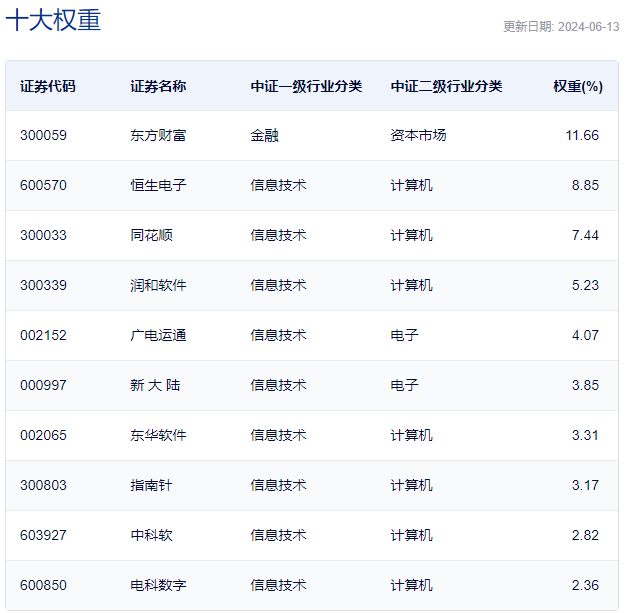
Task: Click 计算机 in the 中科软 row
Action: point(412,535)
